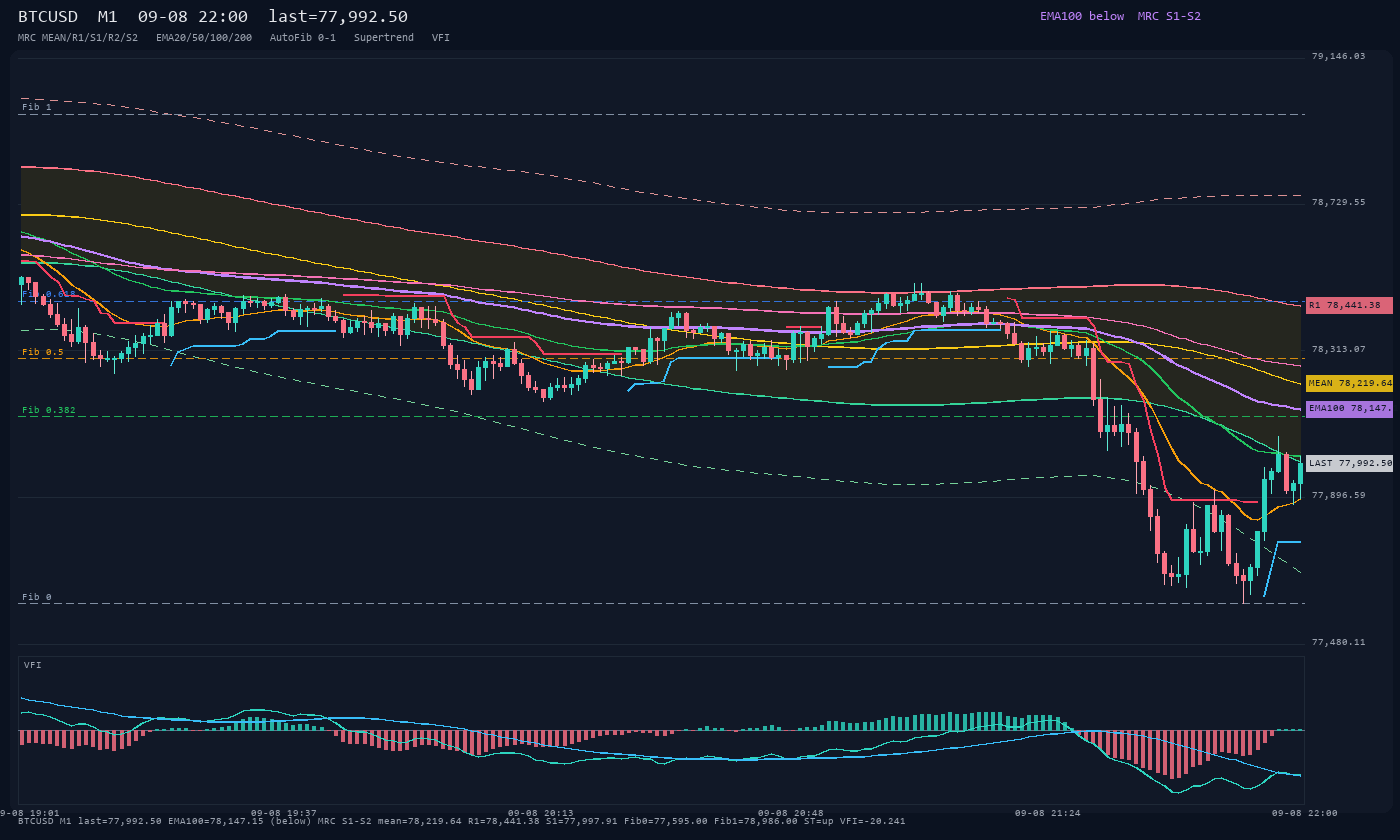Click the 77,896.59 price axis label
Viewport: 1400px width, 840px height.
(1338, 495)
